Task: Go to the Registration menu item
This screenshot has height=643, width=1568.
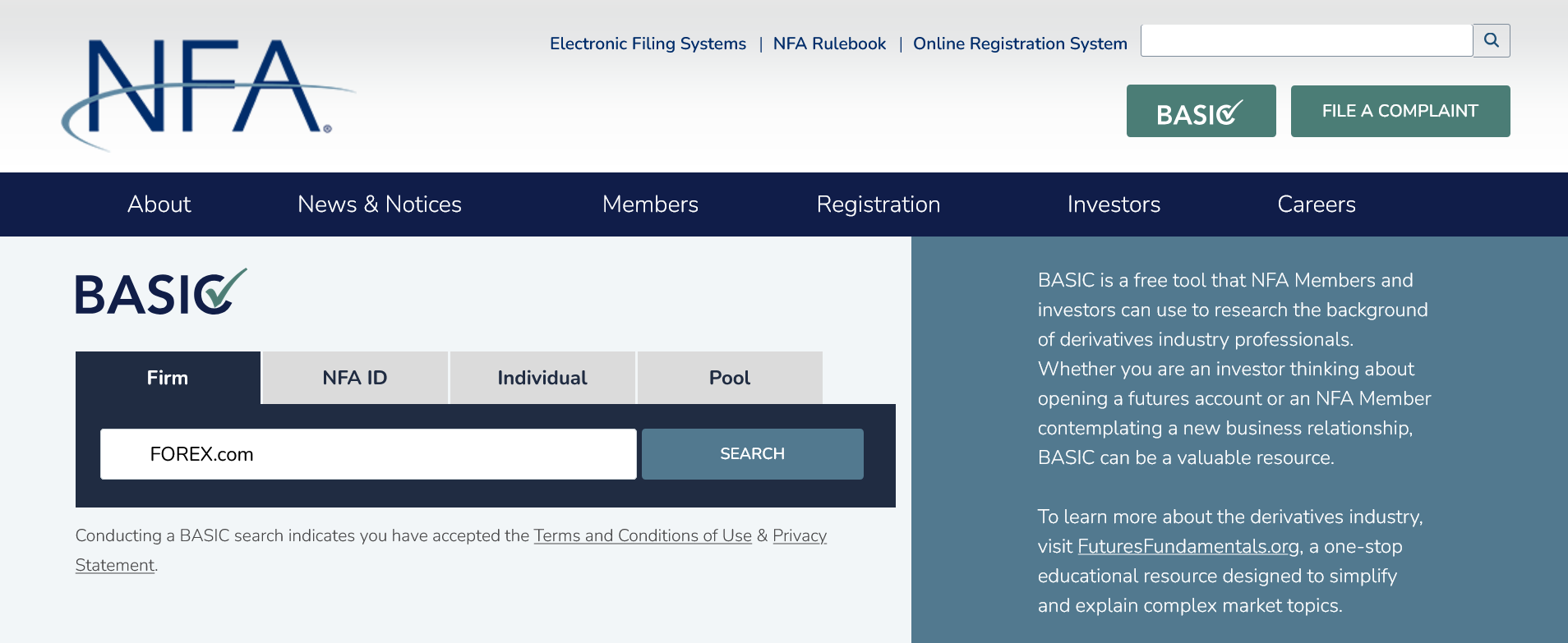Action: click(878, 204)
